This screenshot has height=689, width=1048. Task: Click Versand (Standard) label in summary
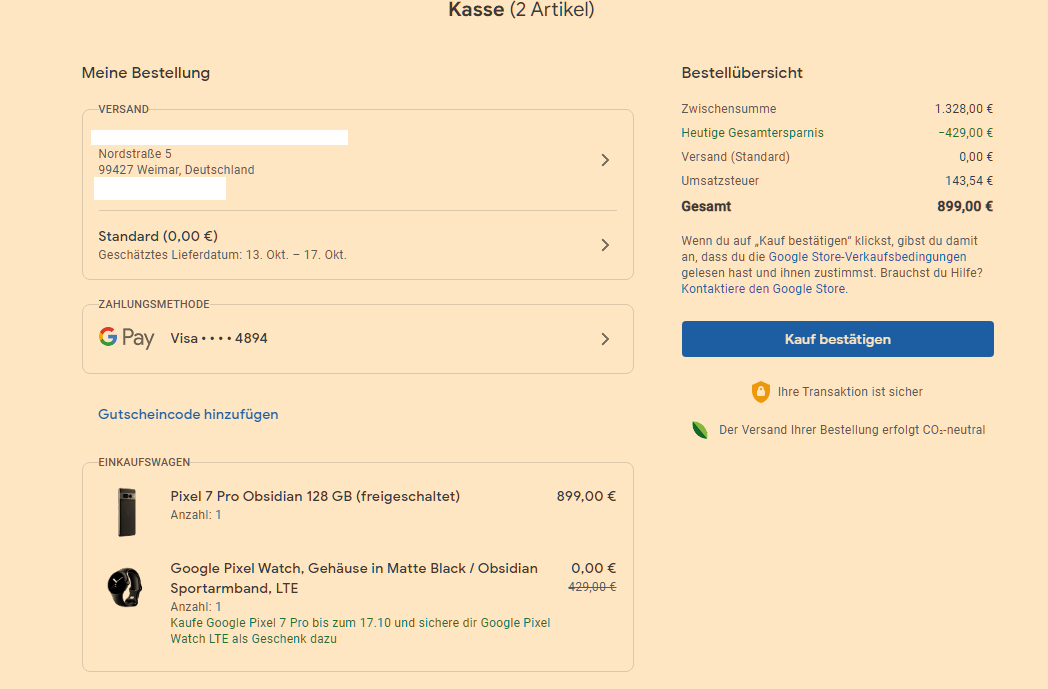point(735,157)
